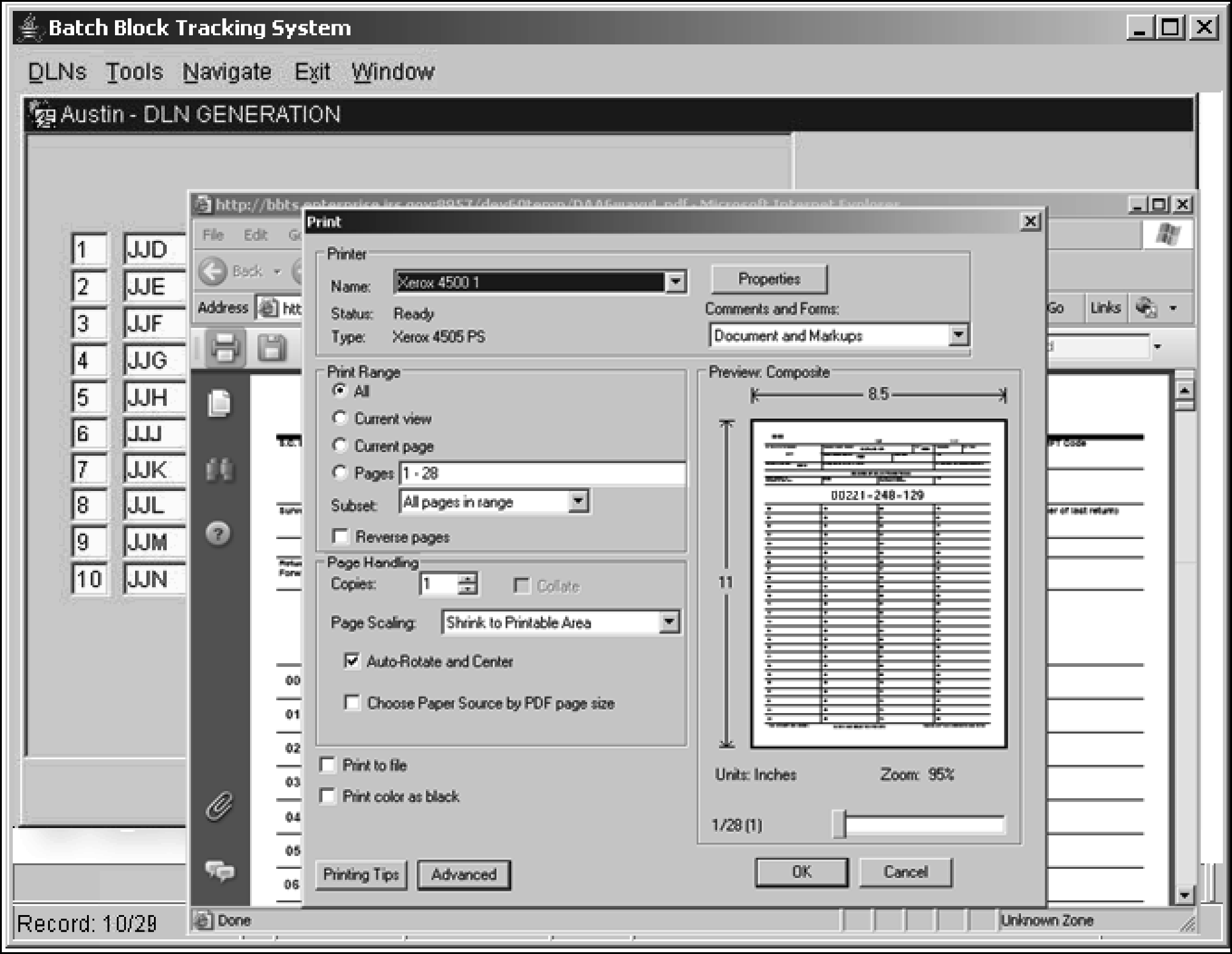This screenshot has width=1232, height=954.
Task: Expand the printer Name dropdown
Action: coord(675,282)
